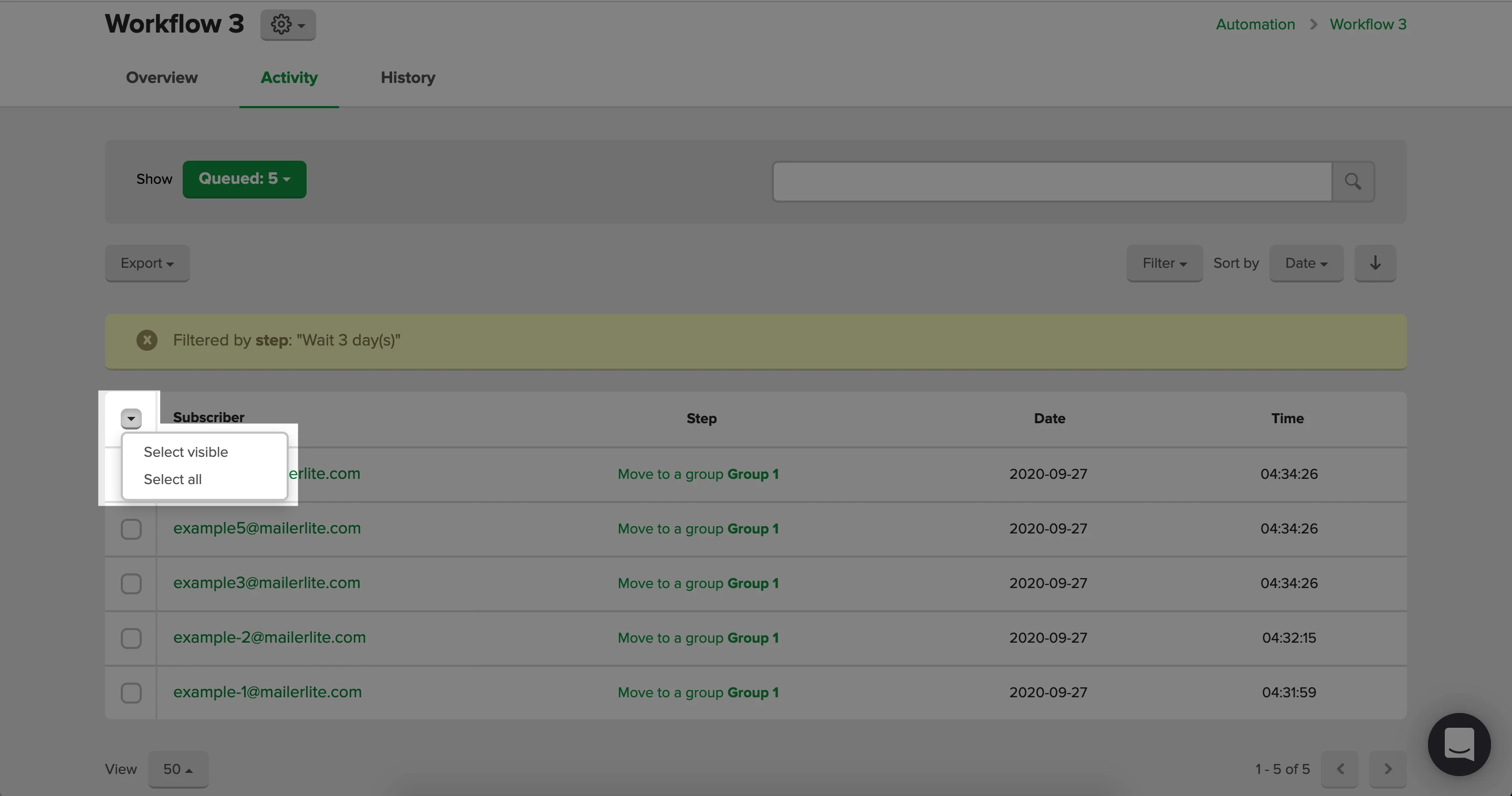Go to previous page arrow
The image size is (1512, 796).
[x=1339, y=769]
